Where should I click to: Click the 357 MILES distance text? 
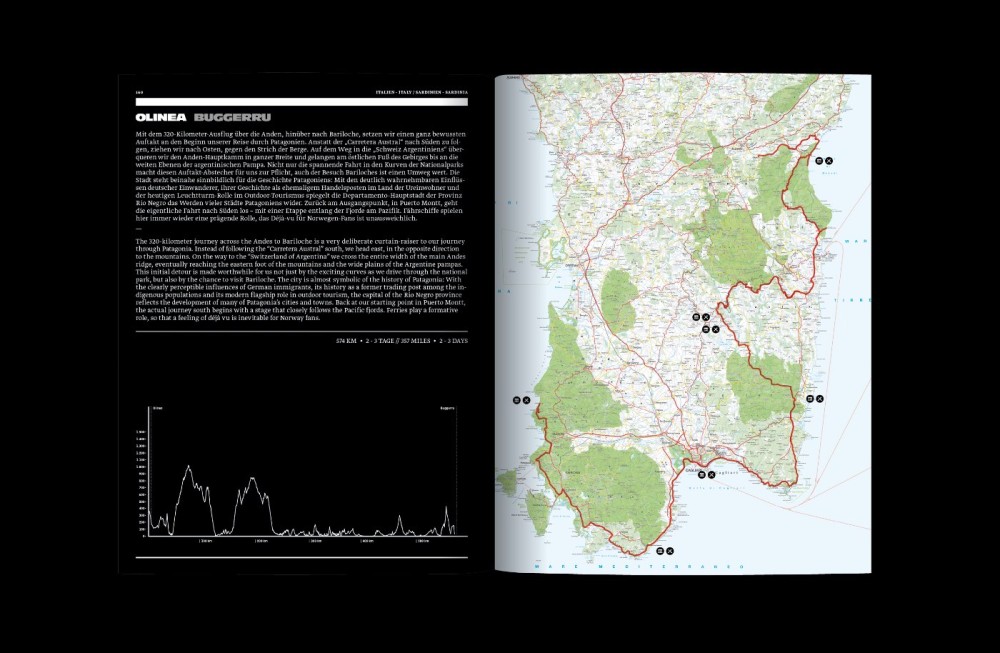(x=415, y=341)
